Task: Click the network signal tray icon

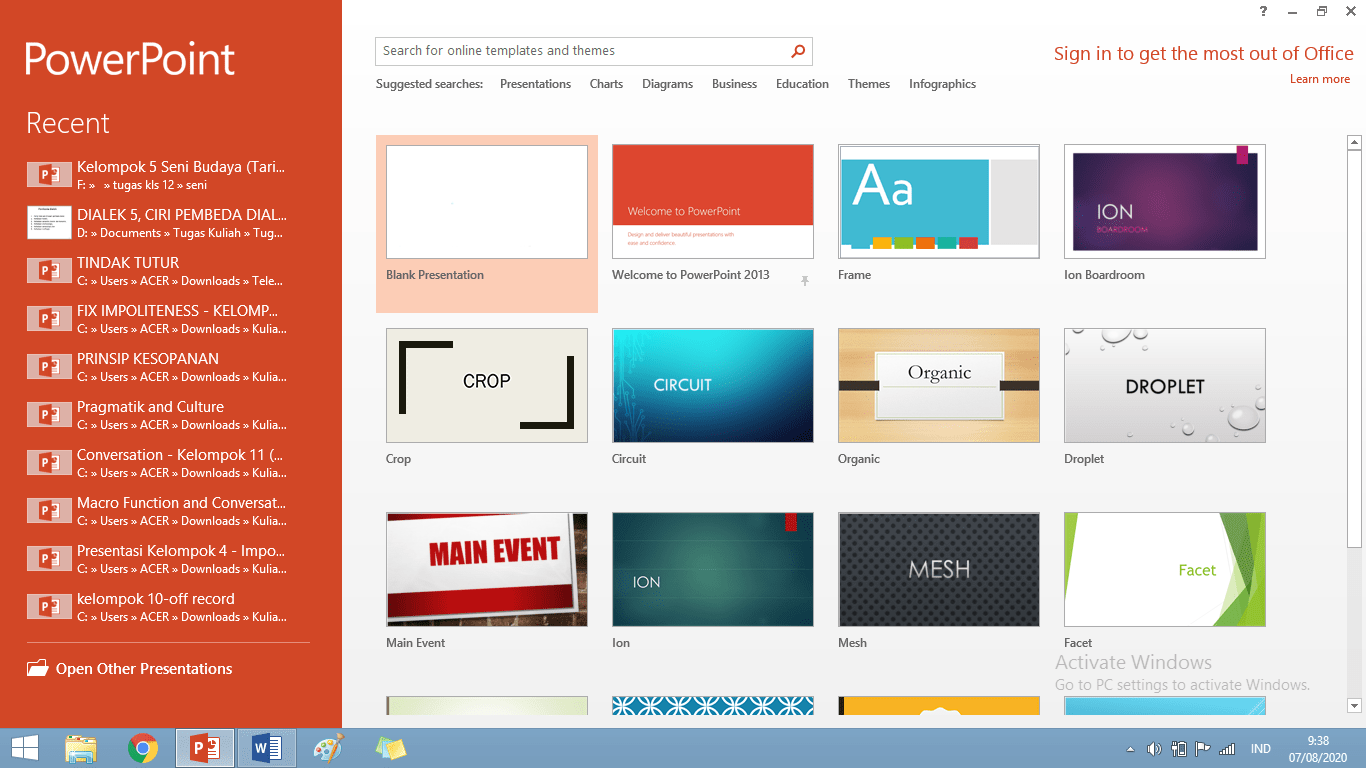Action: click(x=1227, y=749)
